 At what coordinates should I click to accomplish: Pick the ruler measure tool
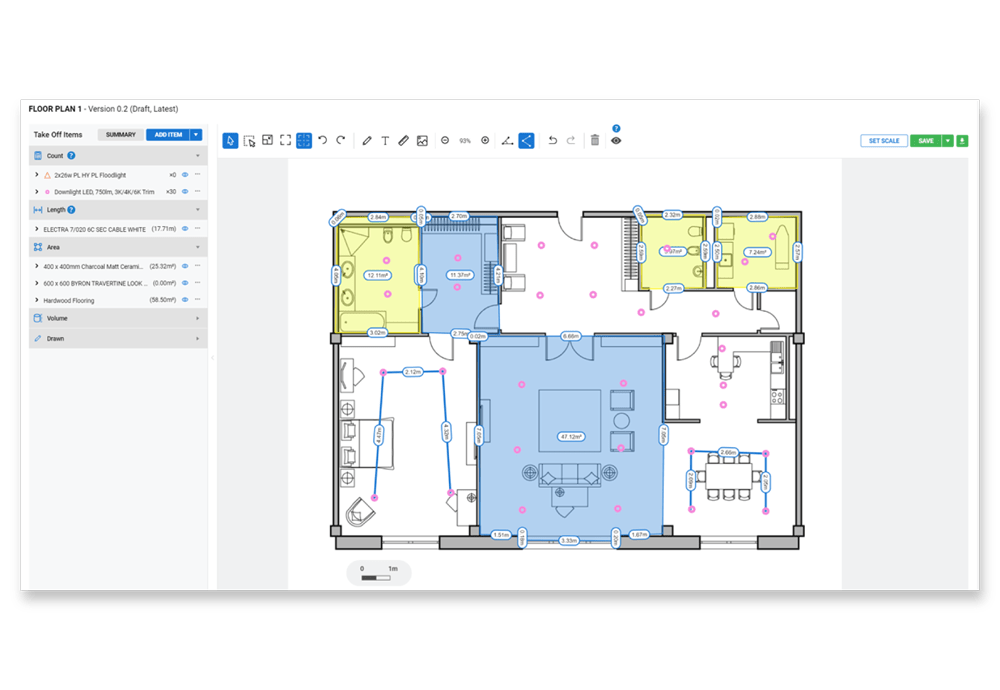[403, 140]
